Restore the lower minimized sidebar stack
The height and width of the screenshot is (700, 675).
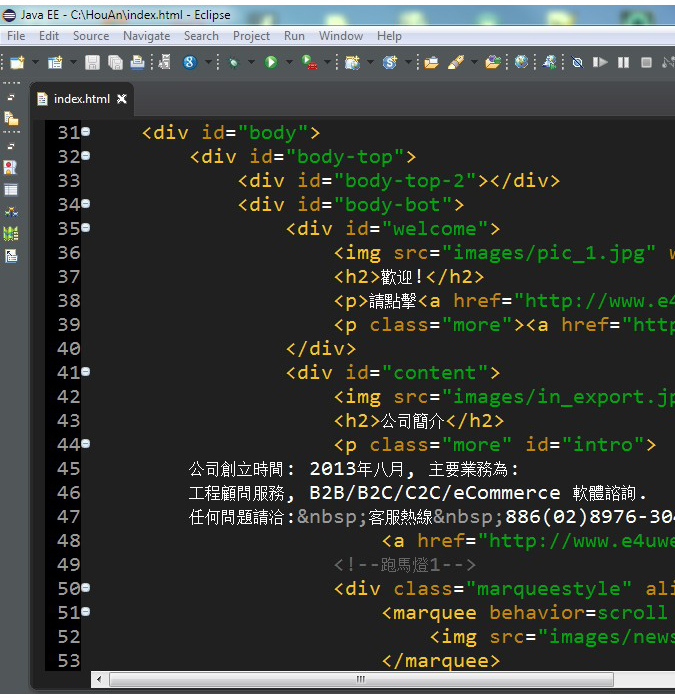click(x=11, y=146)
